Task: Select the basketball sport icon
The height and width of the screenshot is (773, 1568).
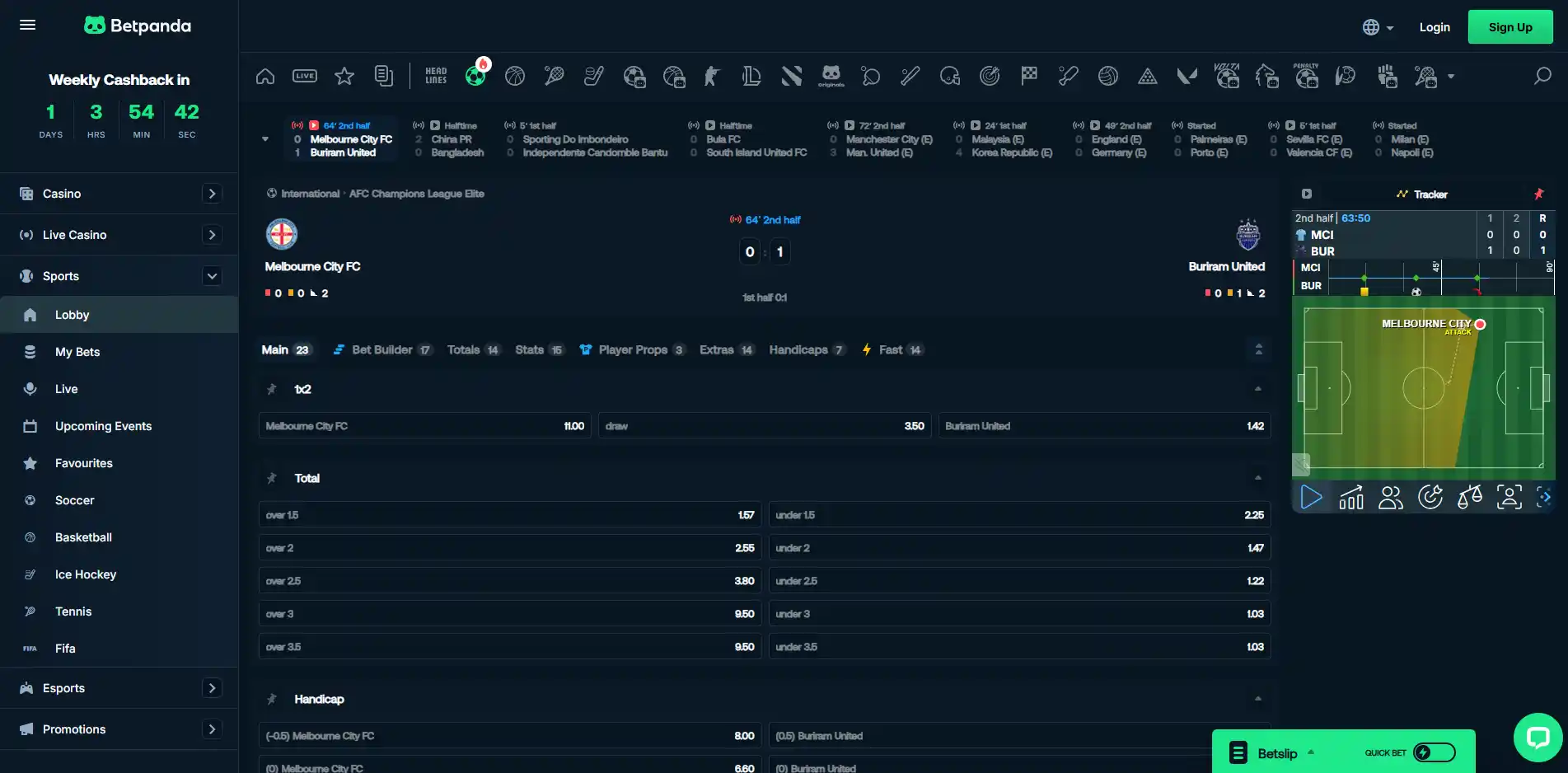Action: (x=515, y=77)
